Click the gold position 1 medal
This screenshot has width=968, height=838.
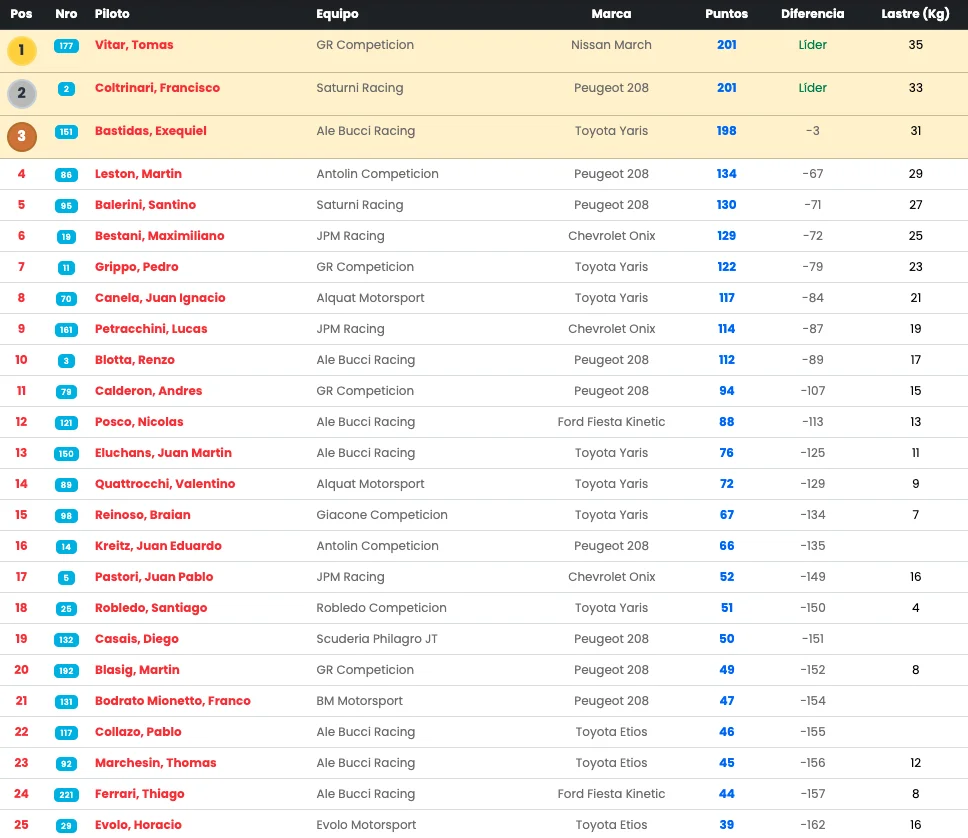point(22,50)
